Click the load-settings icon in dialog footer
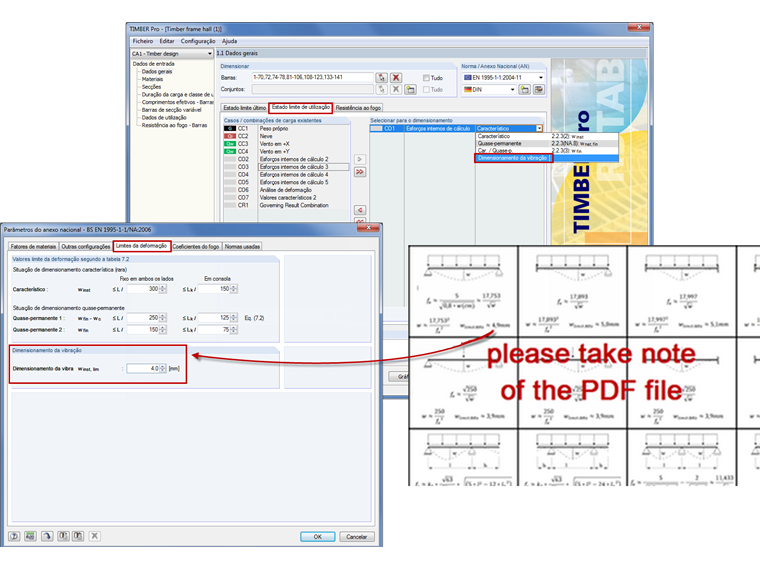Image resolution: width=760 pixels, height=570 pixels. tap(63, 536)
